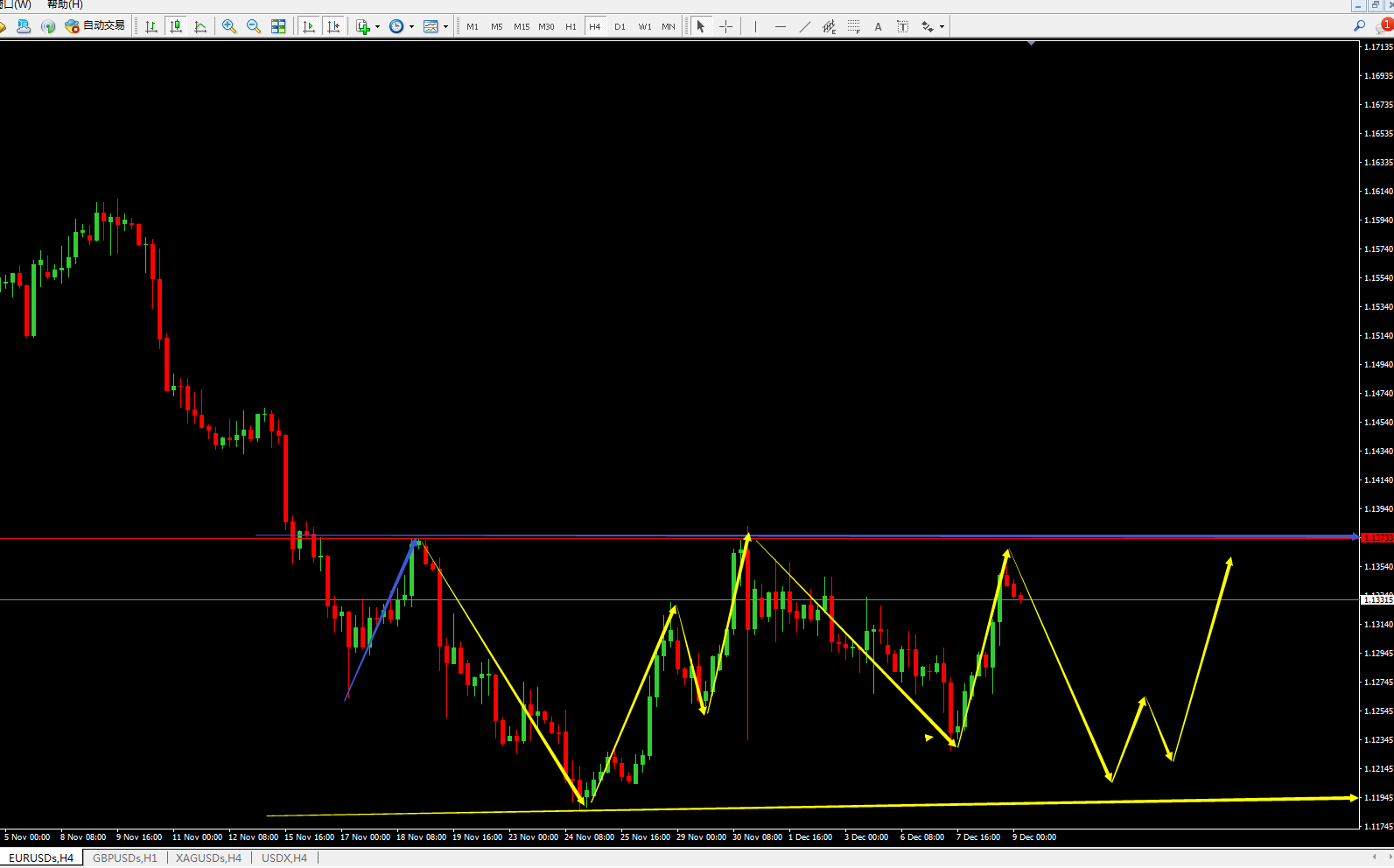1394x868 pixels.
Task: Click the red 1.13733 price tag
Action: (1377, 538)
